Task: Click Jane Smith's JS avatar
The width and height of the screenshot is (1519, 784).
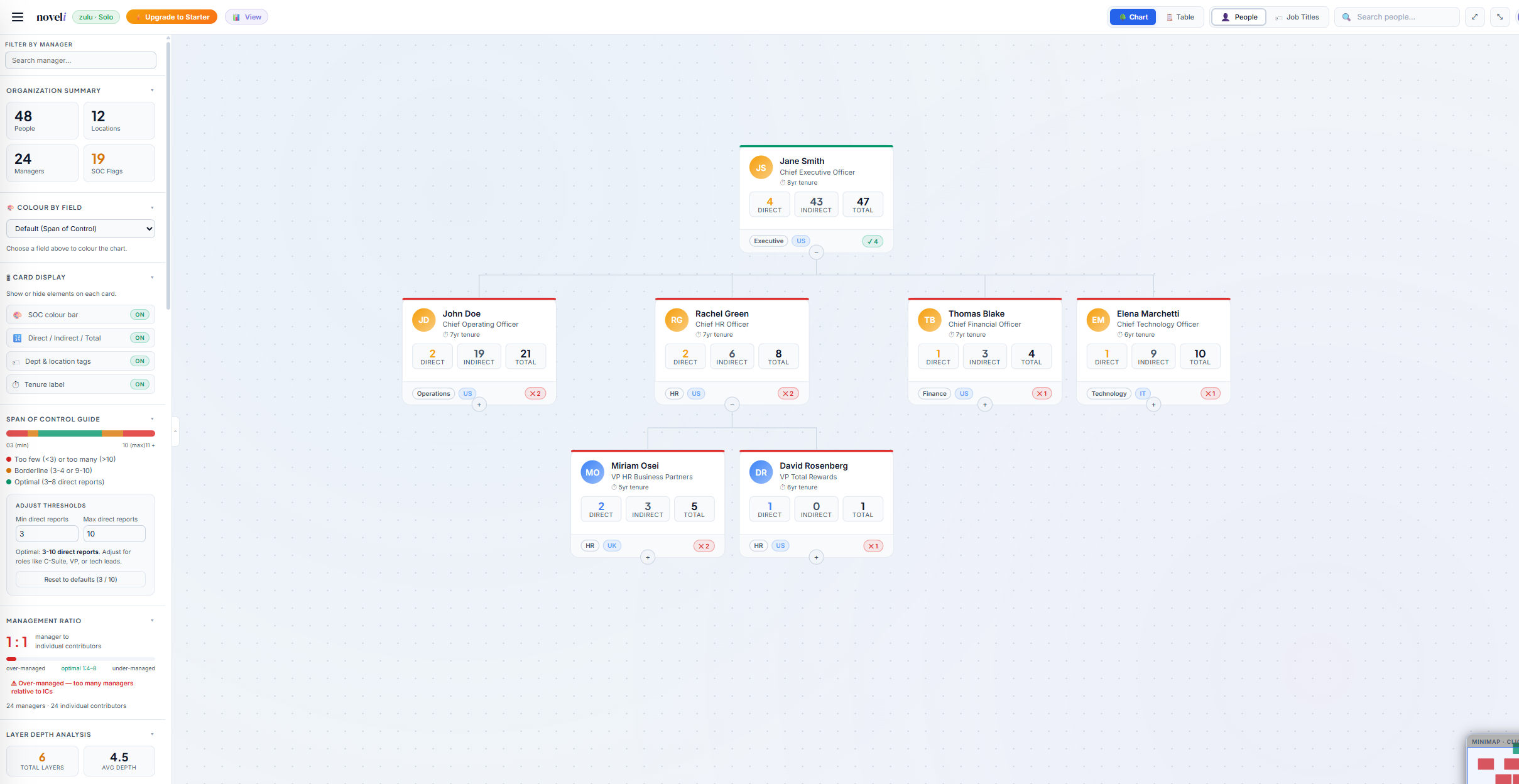Action: pos(761,168)
